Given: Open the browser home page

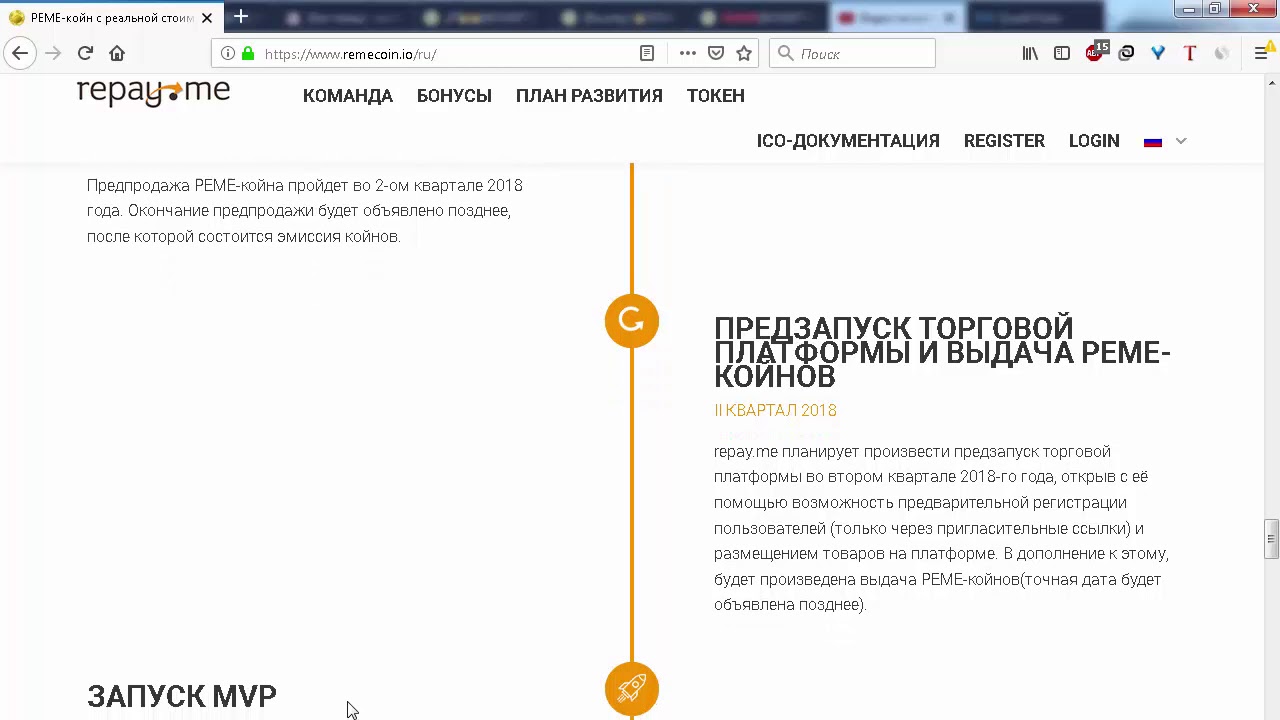Looking at the screenshot, I should [117, 54].
